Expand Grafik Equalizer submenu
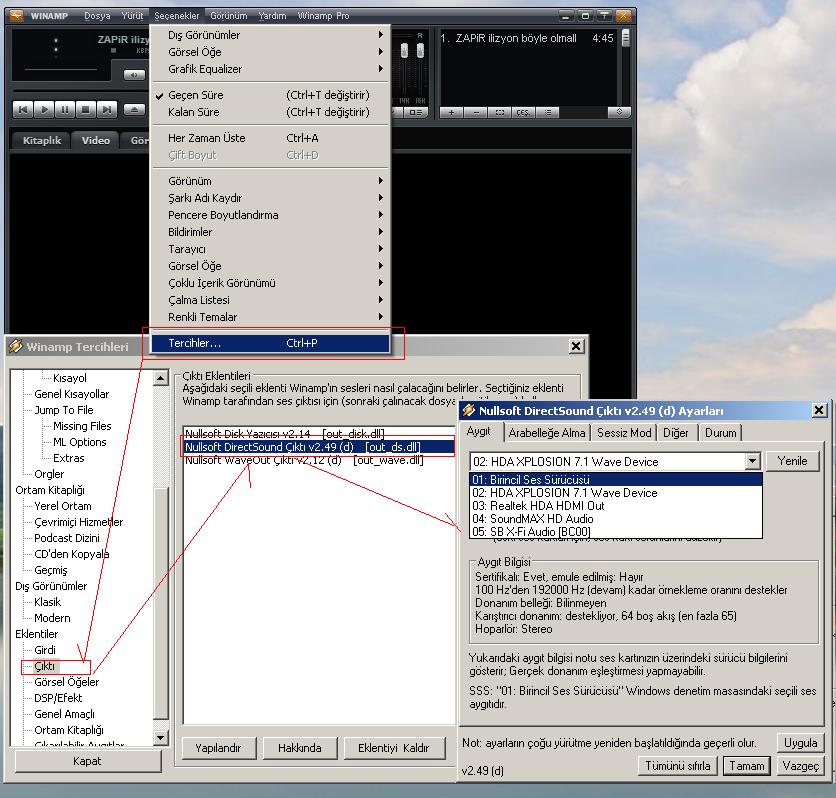The image size is (836, 798). tap(271, 69)
